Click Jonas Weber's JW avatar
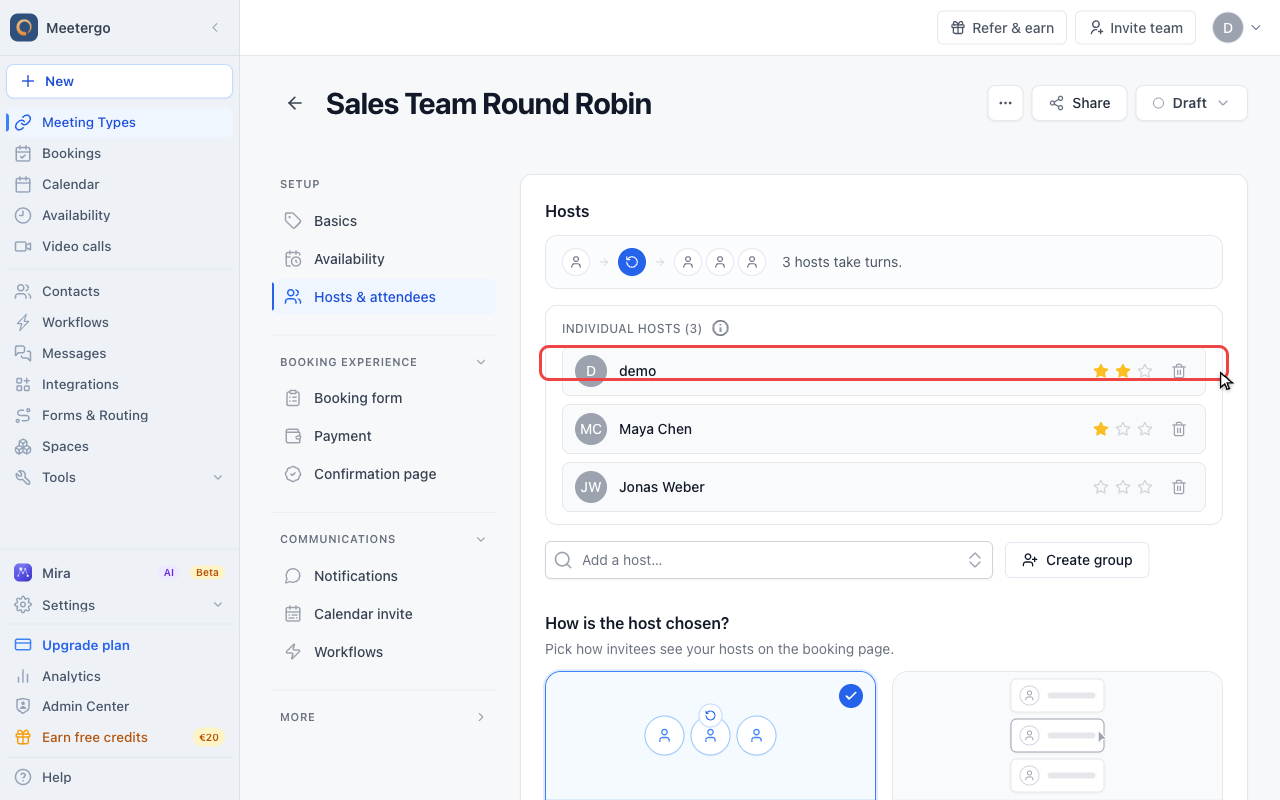The width and height of the screenshot is (1280, 800). coord(591,487)
